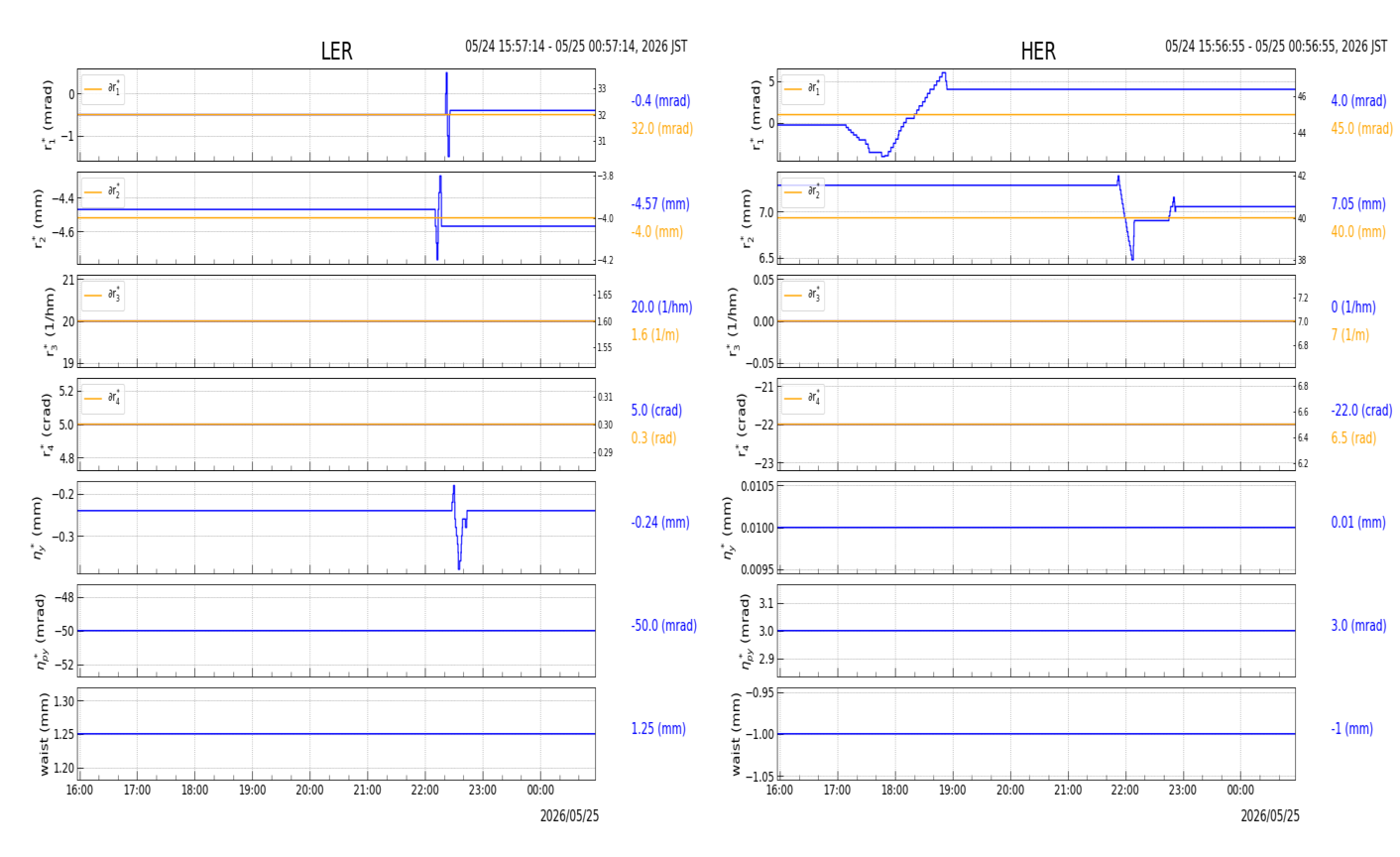Viewport: 1400px width, 857px height.
Task: Click the -22.0 (crad) value
Action: point(1361,410)
